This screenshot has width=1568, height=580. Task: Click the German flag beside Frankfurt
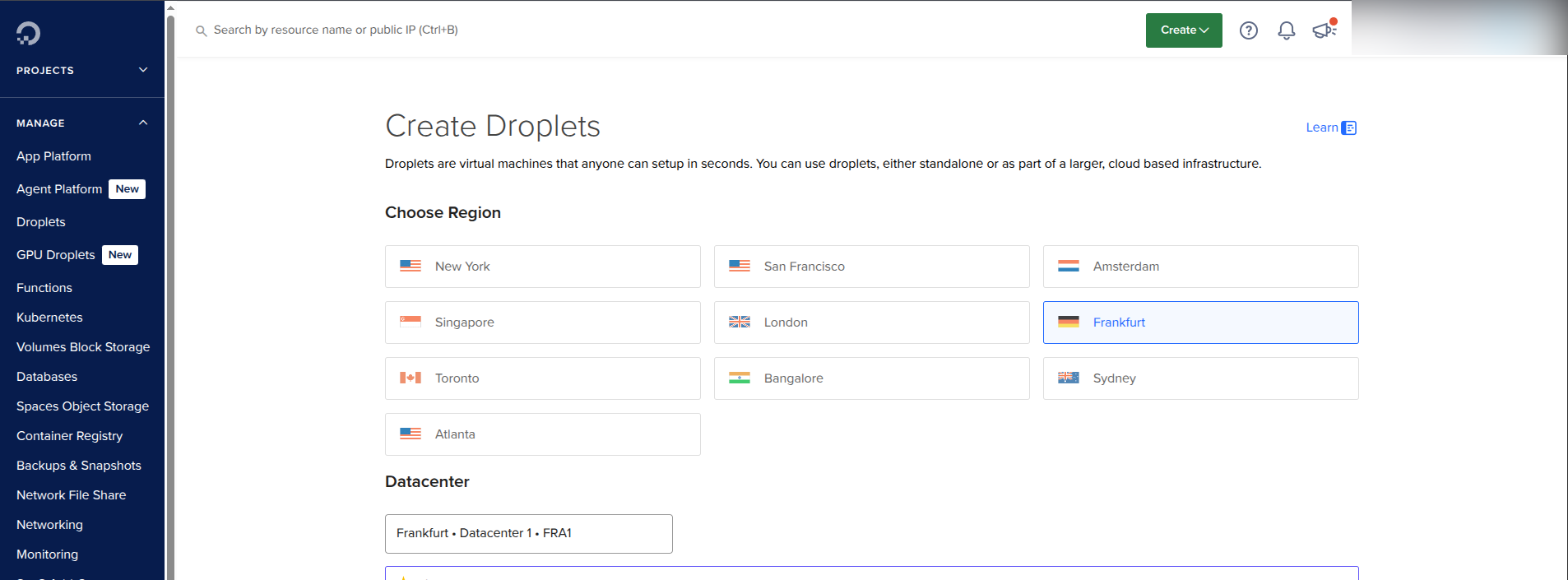point(1069,322)
